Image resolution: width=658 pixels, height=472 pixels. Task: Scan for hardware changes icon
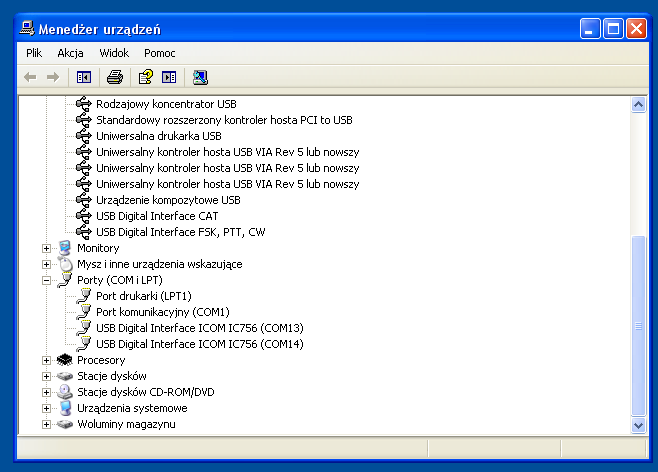click(x=200, y=77)
